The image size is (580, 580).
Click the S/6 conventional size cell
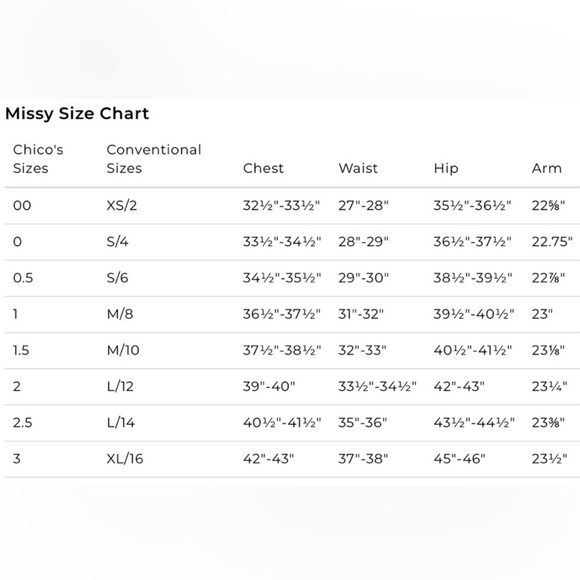[x=117, y=278]
